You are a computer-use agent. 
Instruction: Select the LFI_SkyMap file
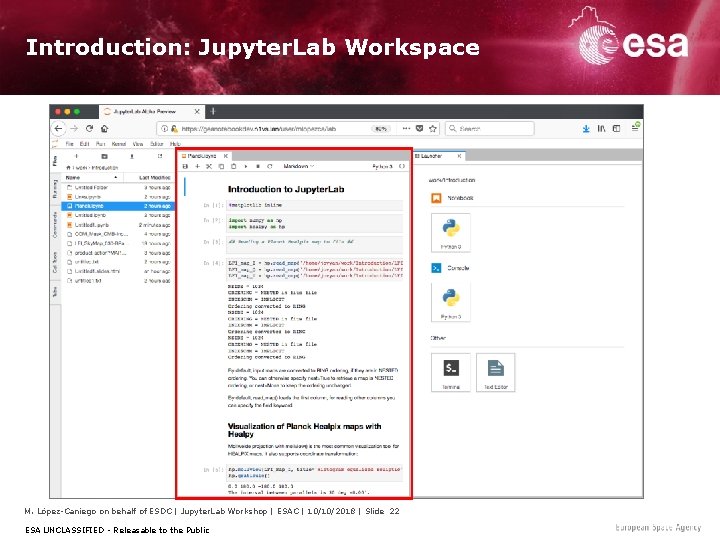tap(118, 243)
